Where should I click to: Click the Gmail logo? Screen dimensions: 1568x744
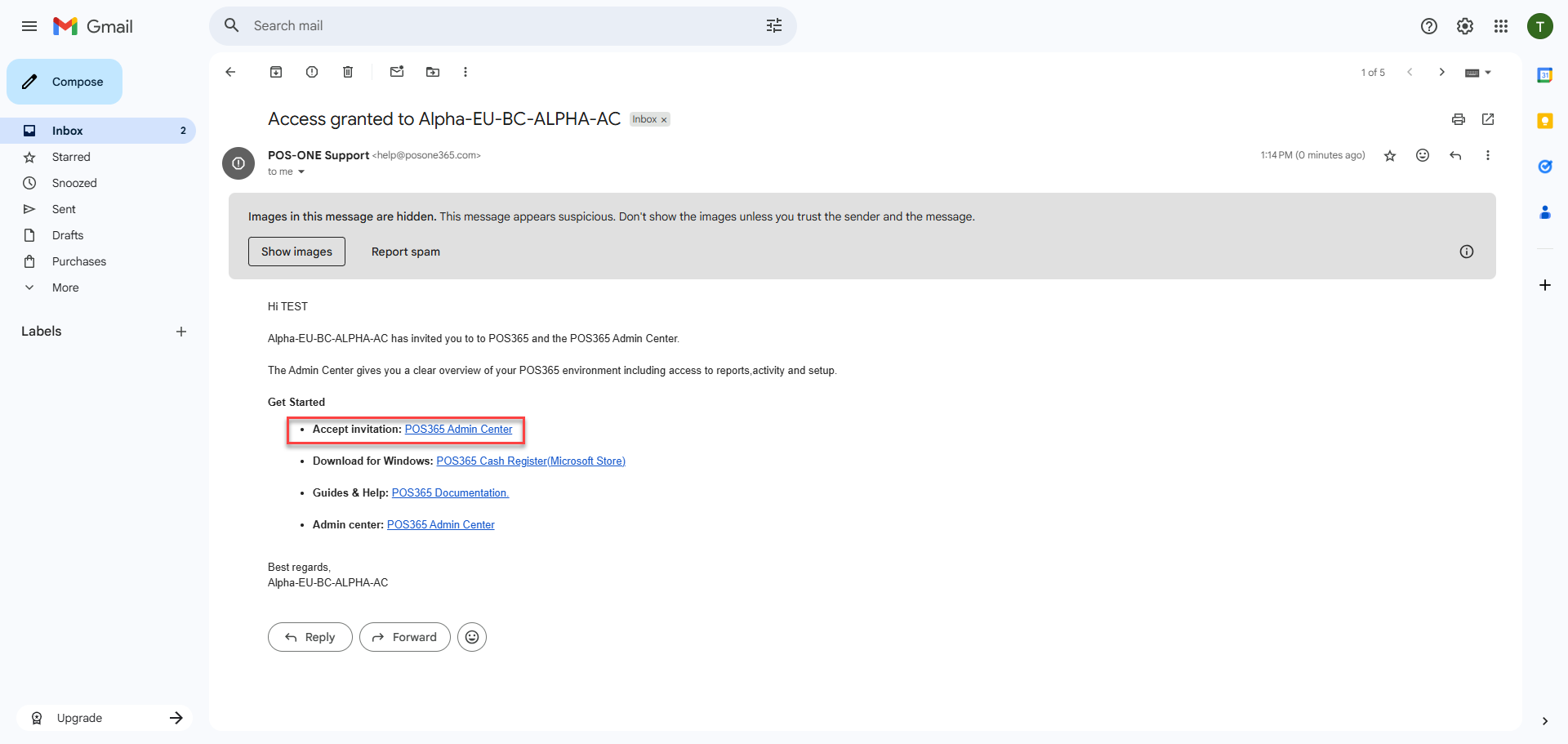pyautogui.click(x=93, y=26)
